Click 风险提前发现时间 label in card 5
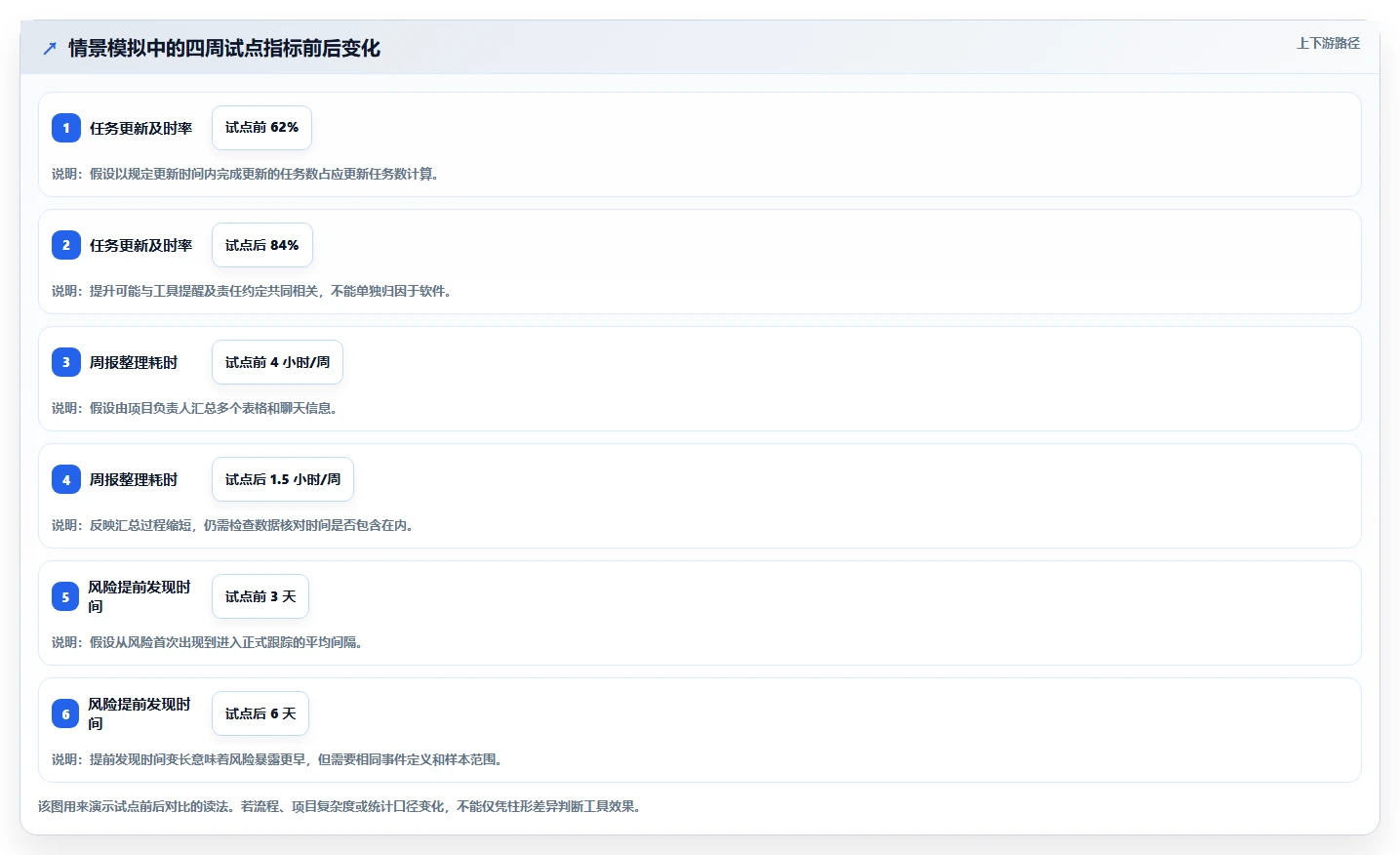This screenshot has height=855, width=1400. click(x=140, y=596)
